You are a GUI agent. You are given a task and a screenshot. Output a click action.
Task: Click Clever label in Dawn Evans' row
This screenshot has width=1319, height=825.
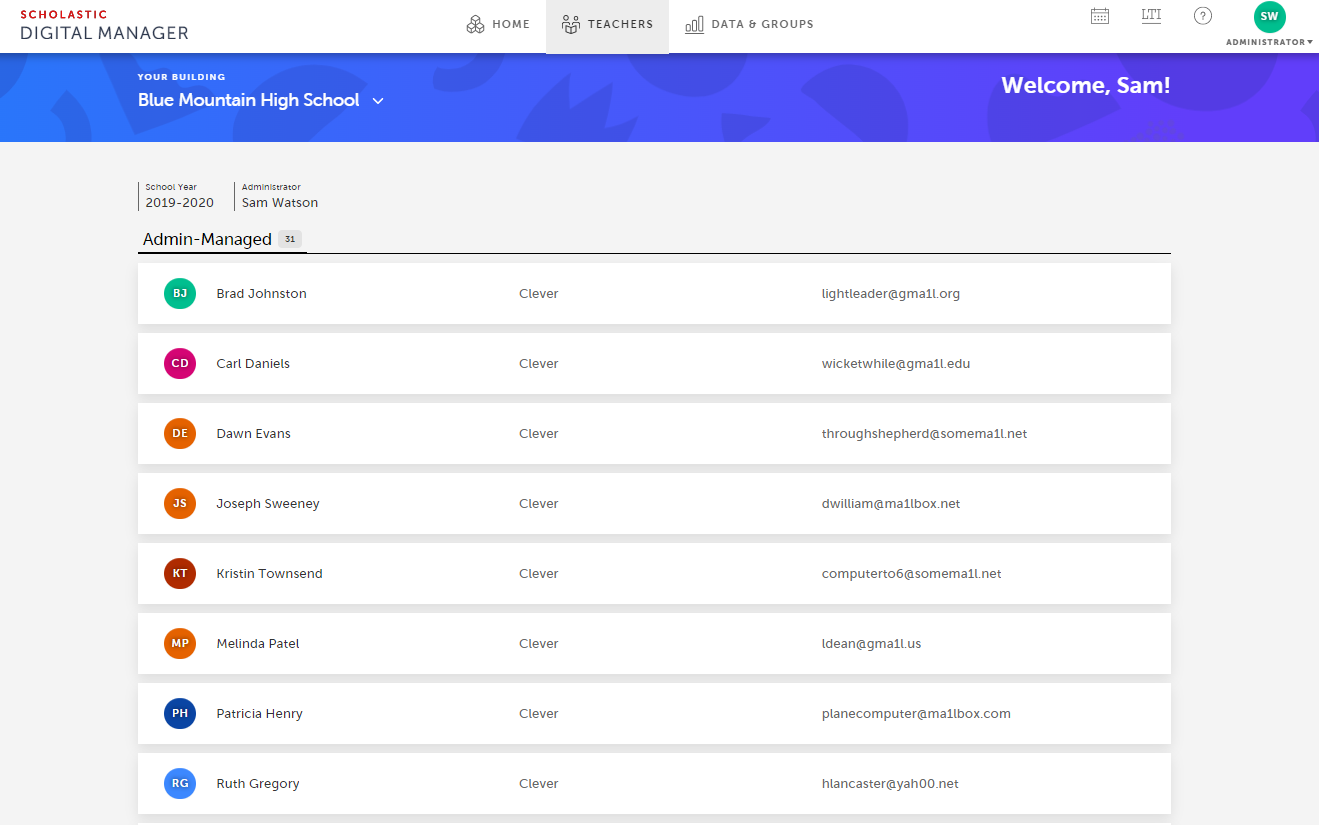pos(539,434)
